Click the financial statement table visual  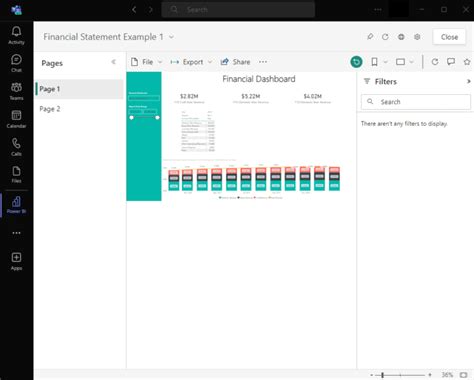coord(198,131)
